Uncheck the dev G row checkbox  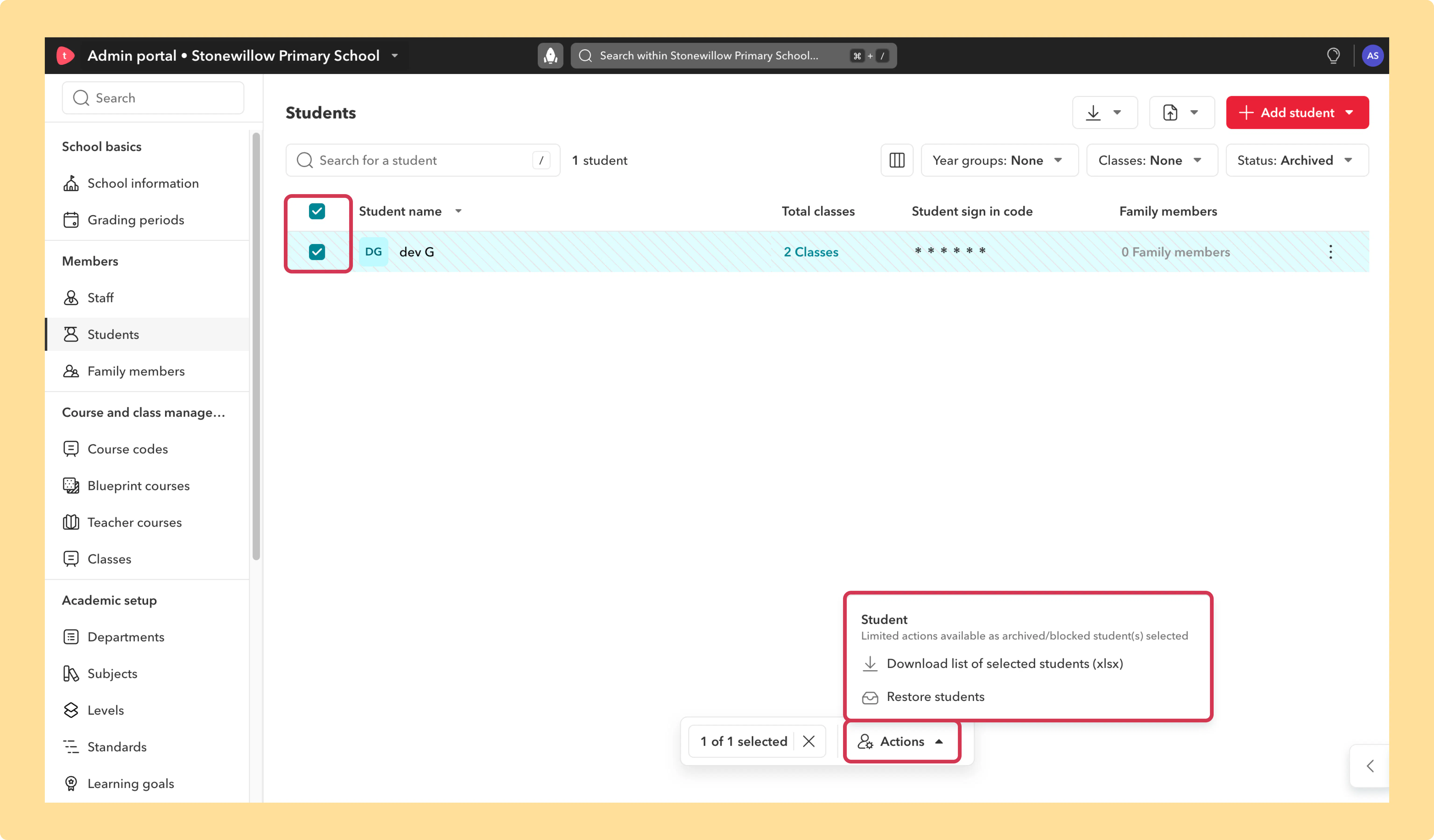pyautogui.click(x=317, y=252)
